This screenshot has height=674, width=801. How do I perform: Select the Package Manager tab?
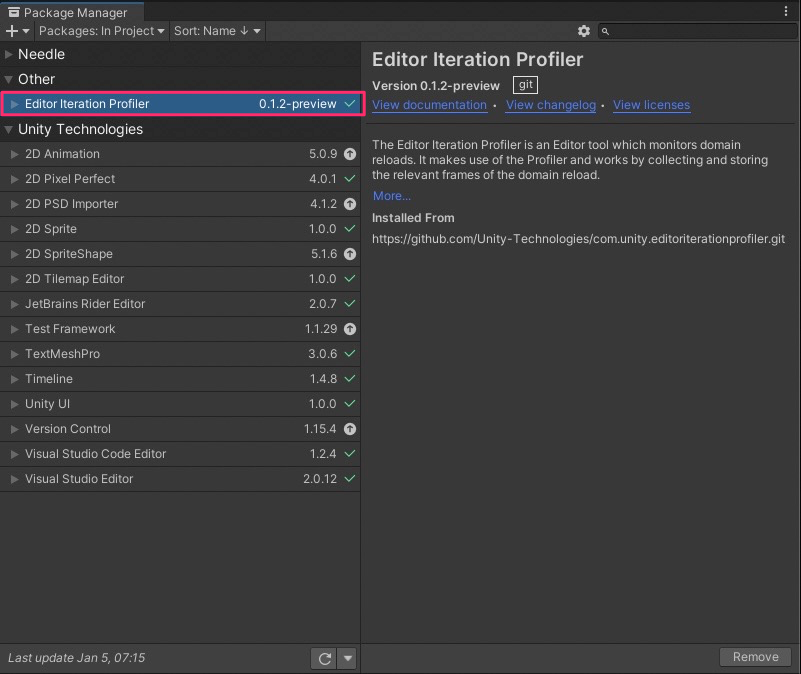point(68,12)
